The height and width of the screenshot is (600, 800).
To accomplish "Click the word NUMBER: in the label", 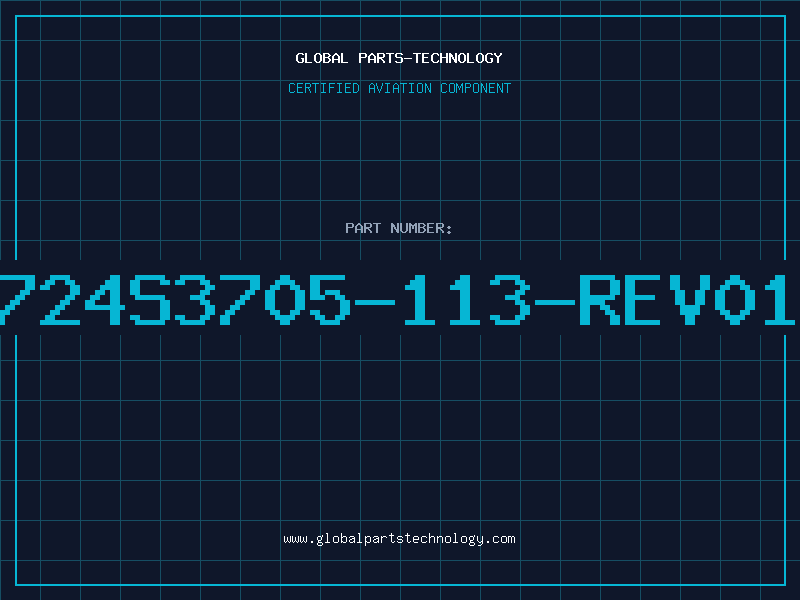I will [421, 228].
